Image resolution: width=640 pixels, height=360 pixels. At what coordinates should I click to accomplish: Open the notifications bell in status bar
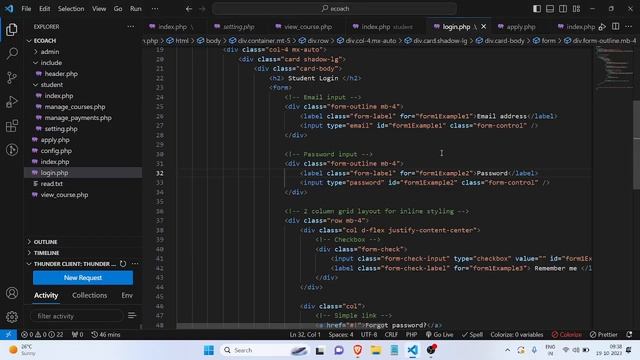pos(629,334)
